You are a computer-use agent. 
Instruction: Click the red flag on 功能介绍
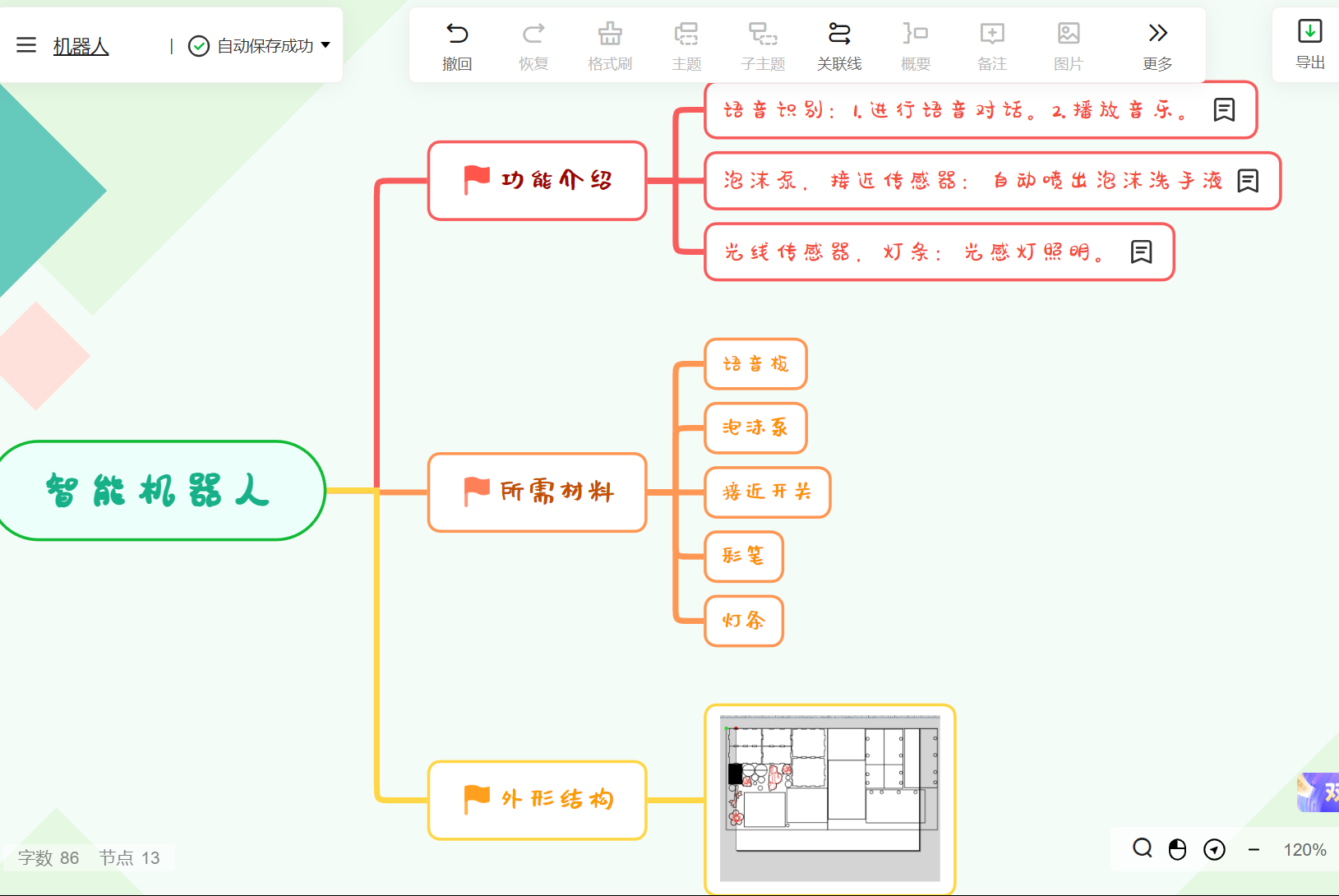[477, 180]
